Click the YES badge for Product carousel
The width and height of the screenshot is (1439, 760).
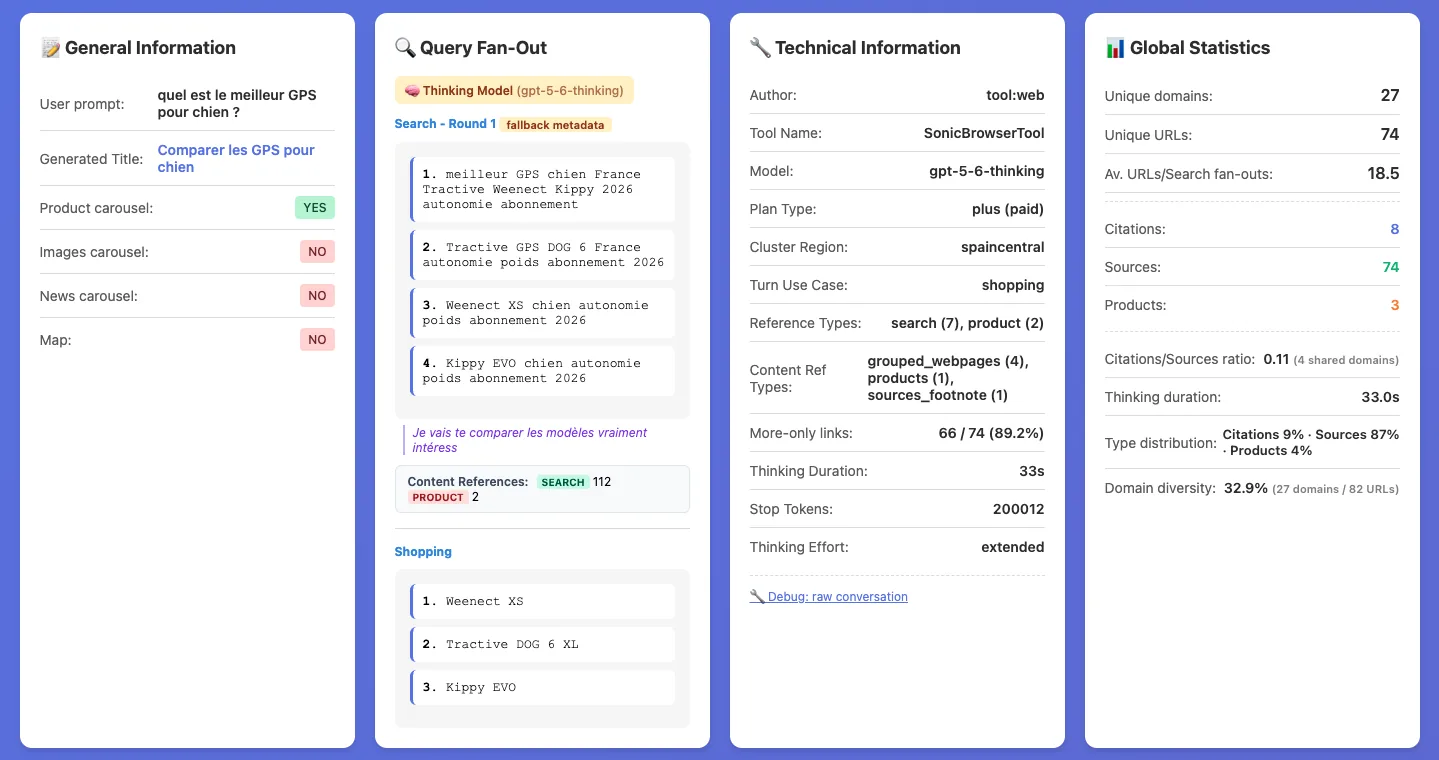(x=315, y=208)
